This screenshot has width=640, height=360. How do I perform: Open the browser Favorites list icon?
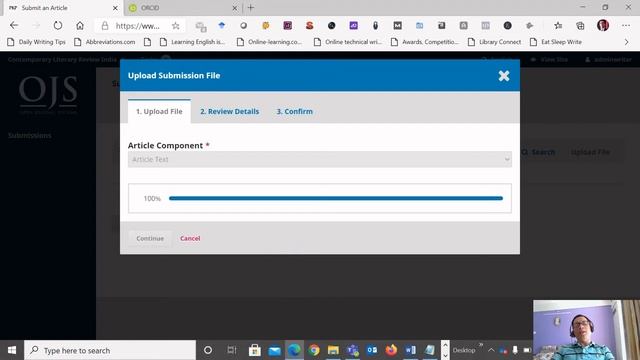(x=558, y=25)
